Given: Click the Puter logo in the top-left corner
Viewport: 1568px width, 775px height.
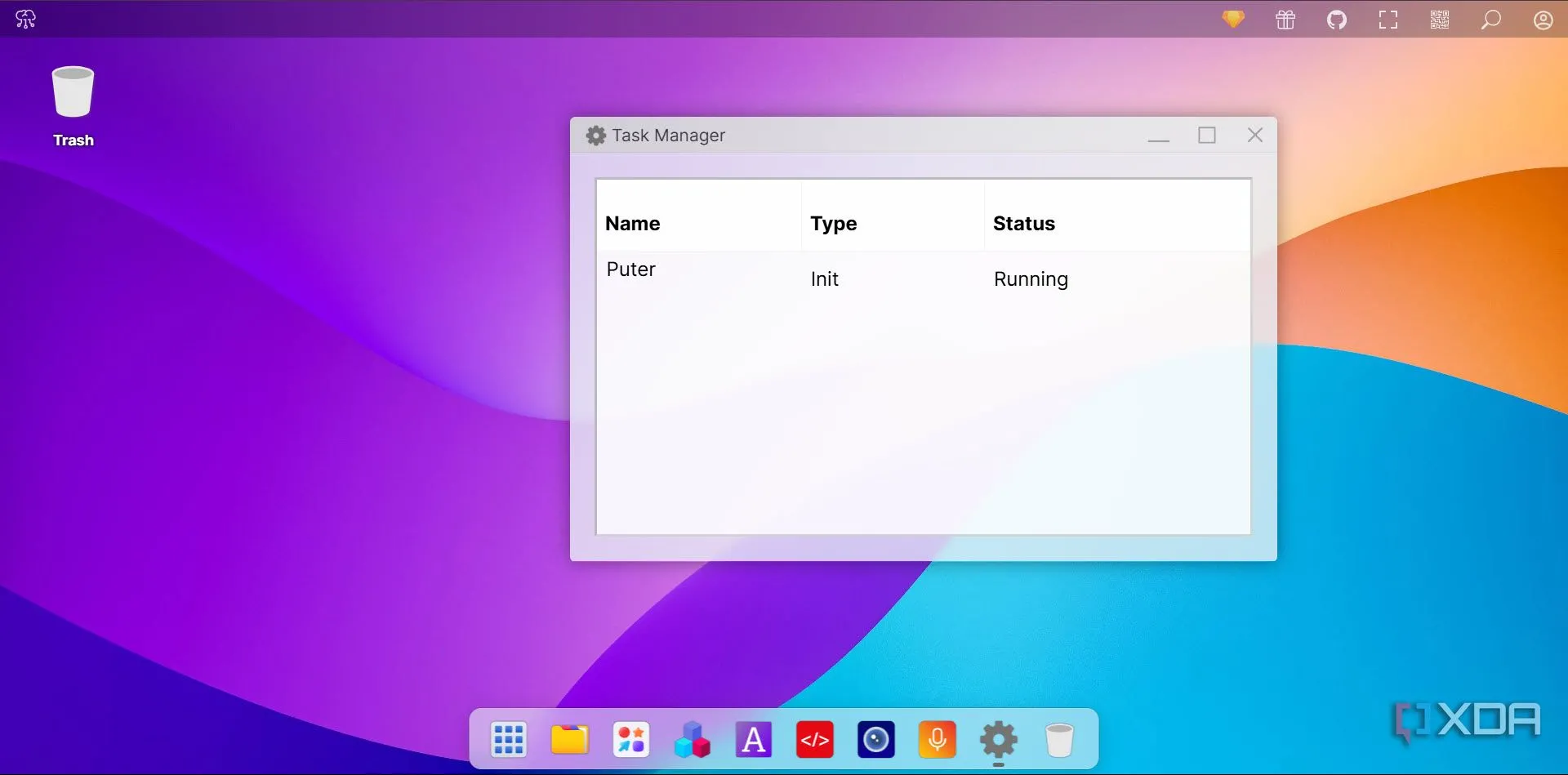Looking at the screenshot, I should click(25, 19).
